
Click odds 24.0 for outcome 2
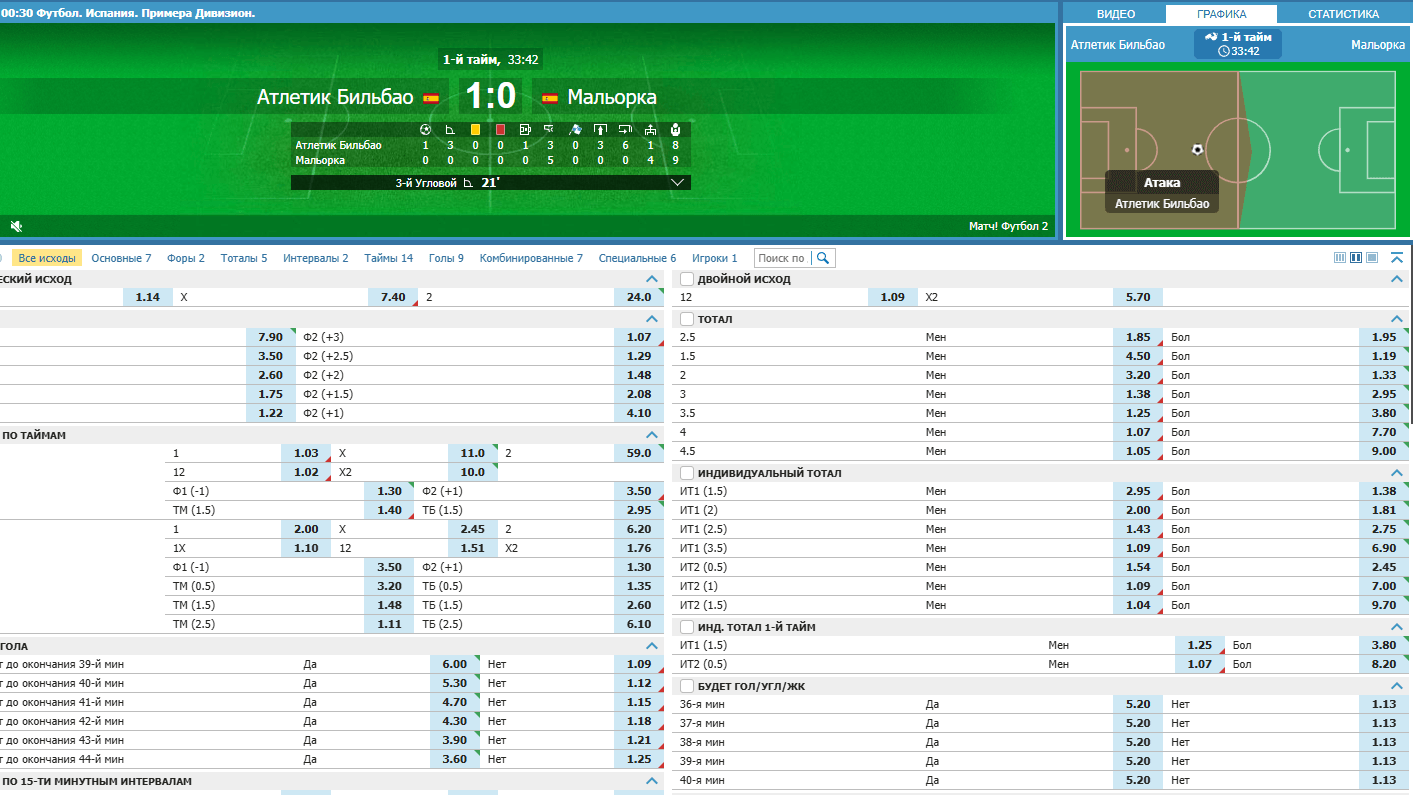coord(639,297)
